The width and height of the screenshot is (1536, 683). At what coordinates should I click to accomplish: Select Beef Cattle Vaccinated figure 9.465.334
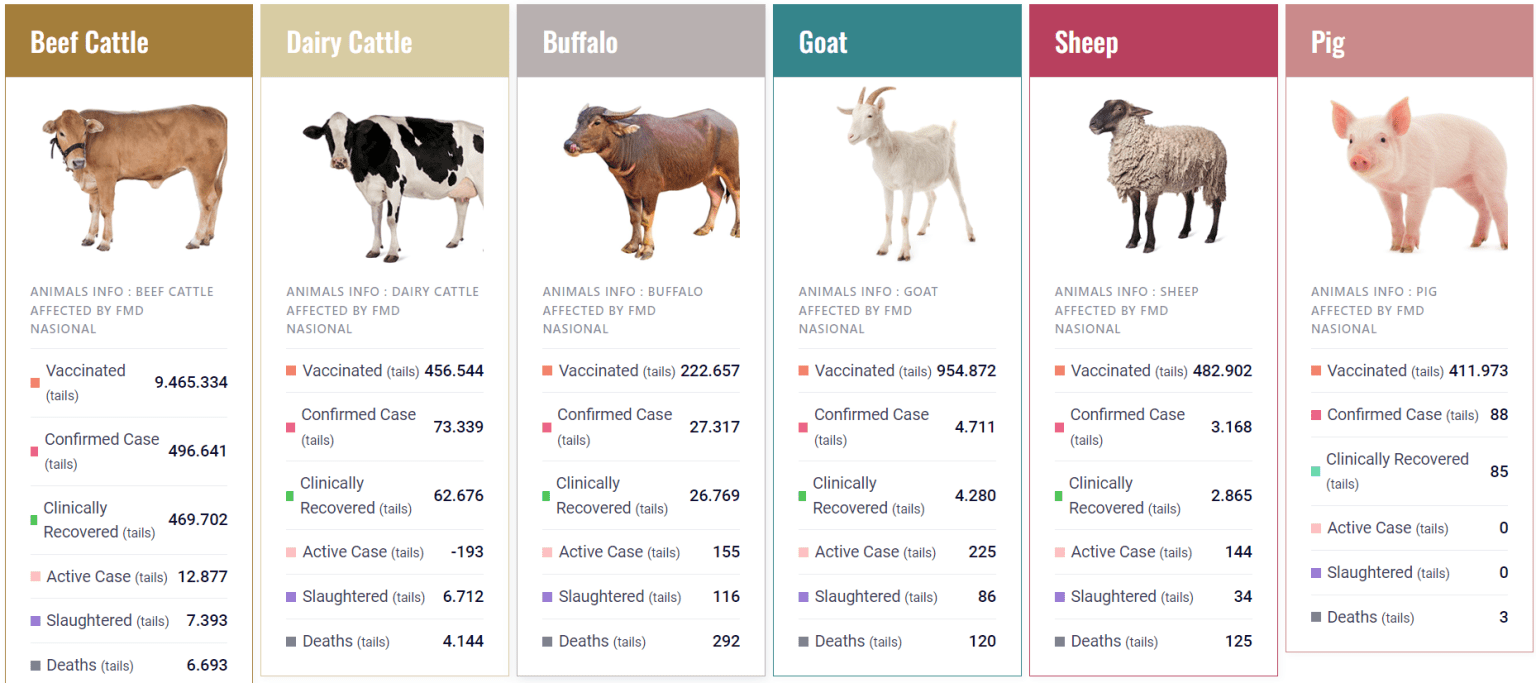[x=191, y=382]
